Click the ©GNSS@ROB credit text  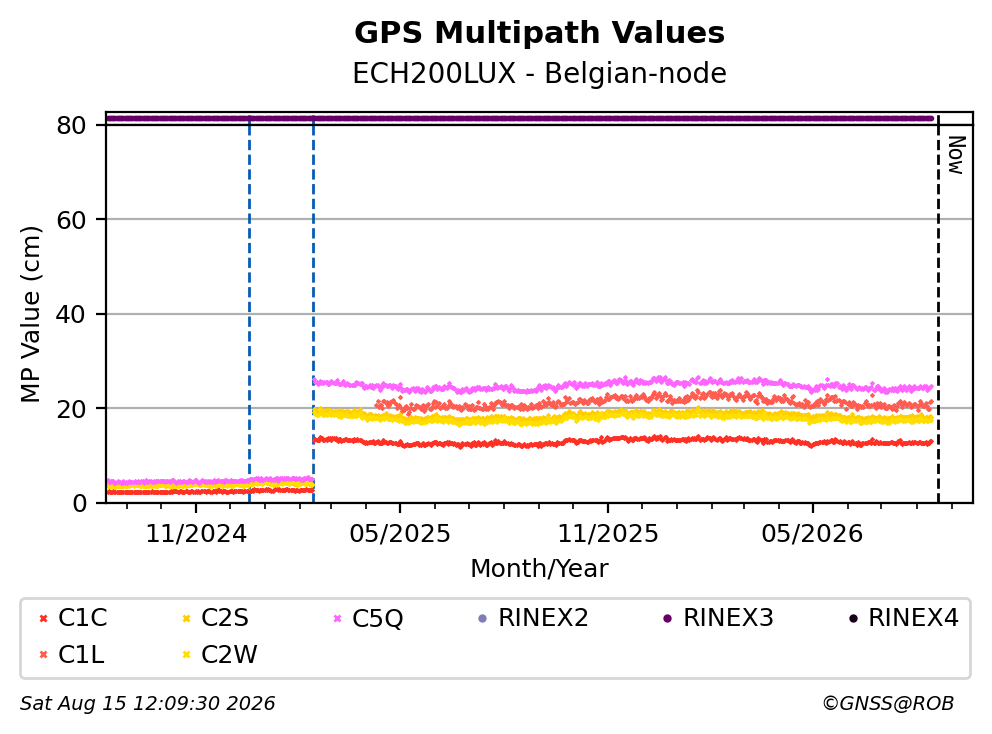tap(888, 704)
